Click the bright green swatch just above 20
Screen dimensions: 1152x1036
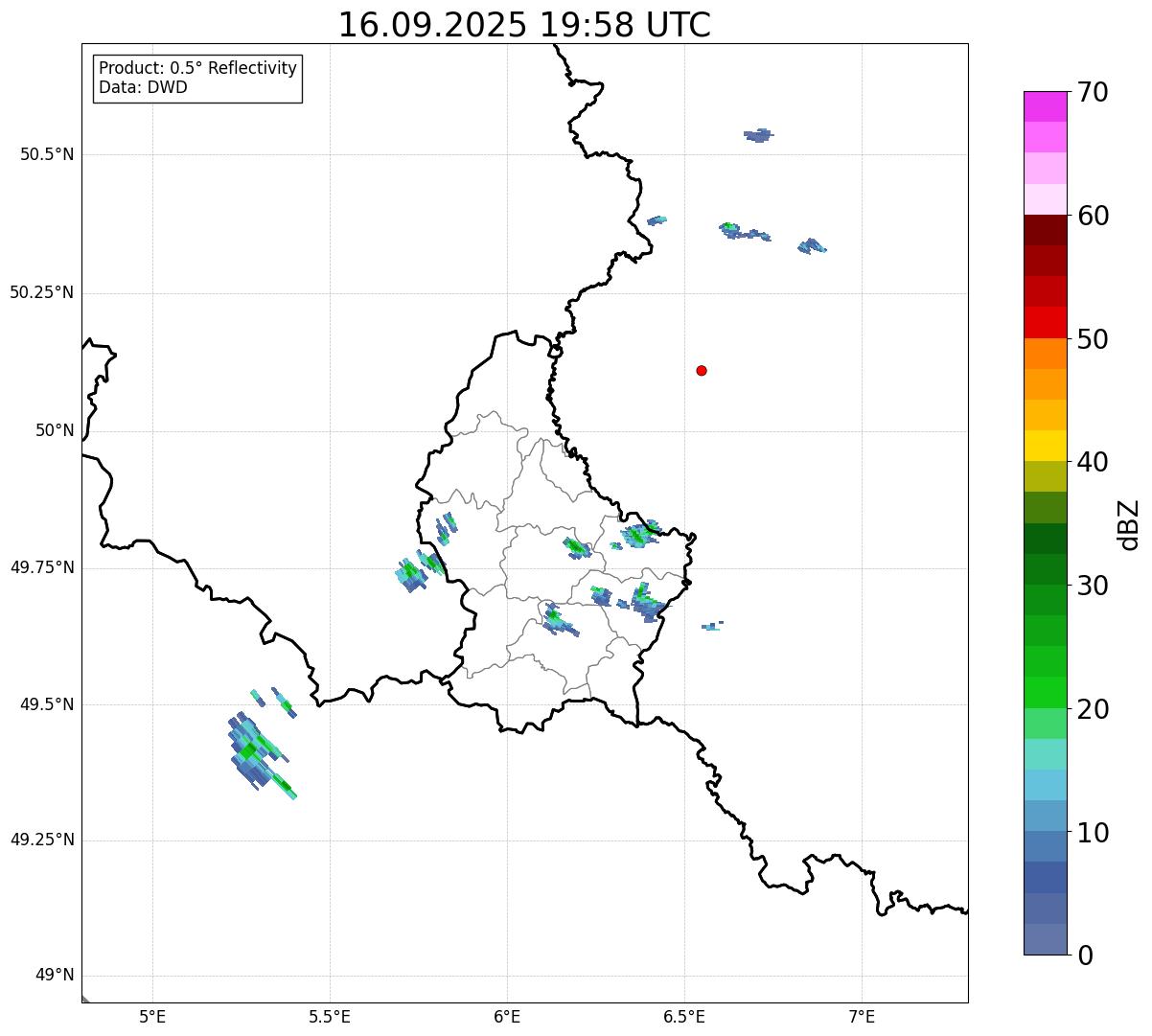[1046, 692]
